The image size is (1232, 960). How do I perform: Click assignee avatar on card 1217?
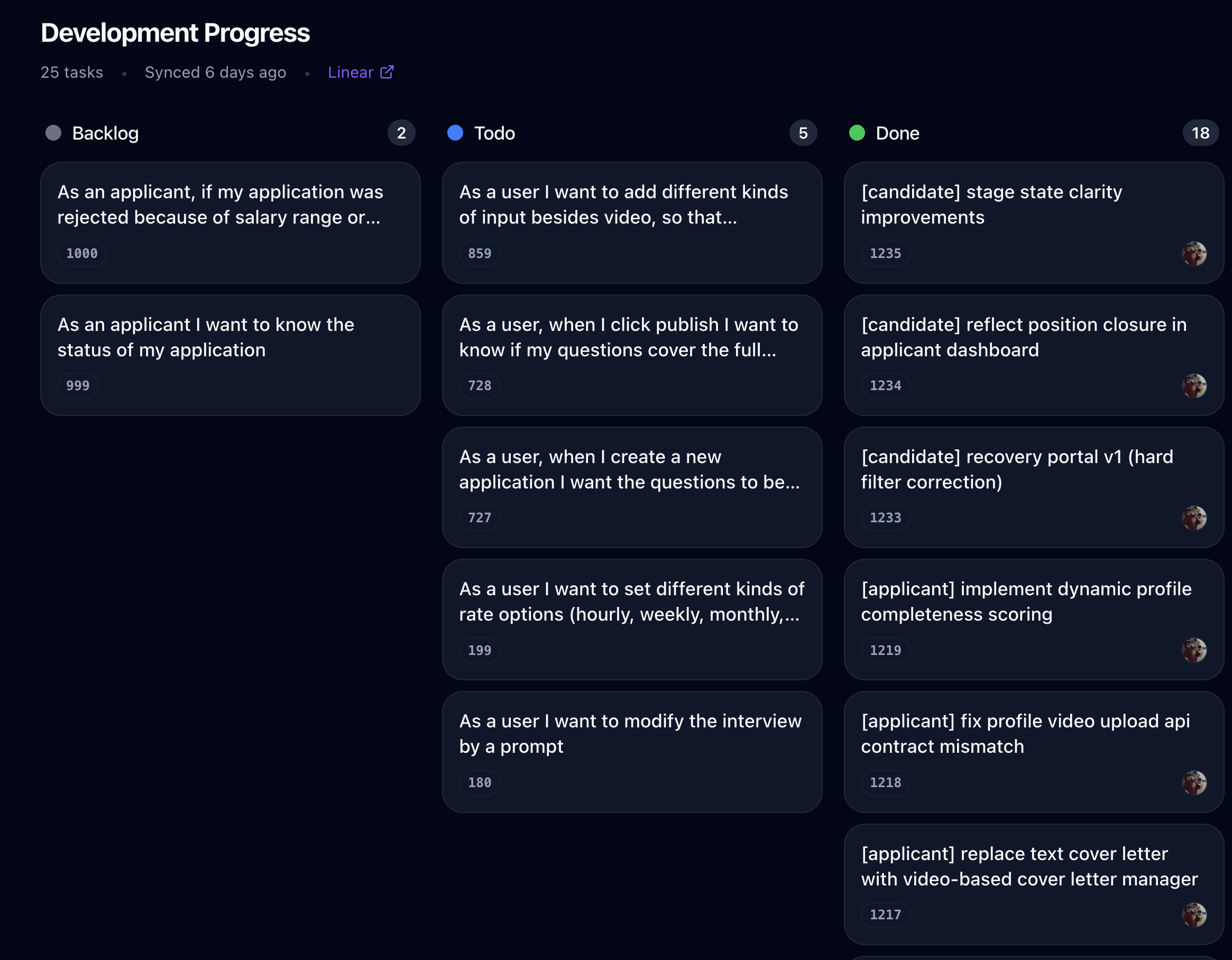click(x=1194, y=915)
